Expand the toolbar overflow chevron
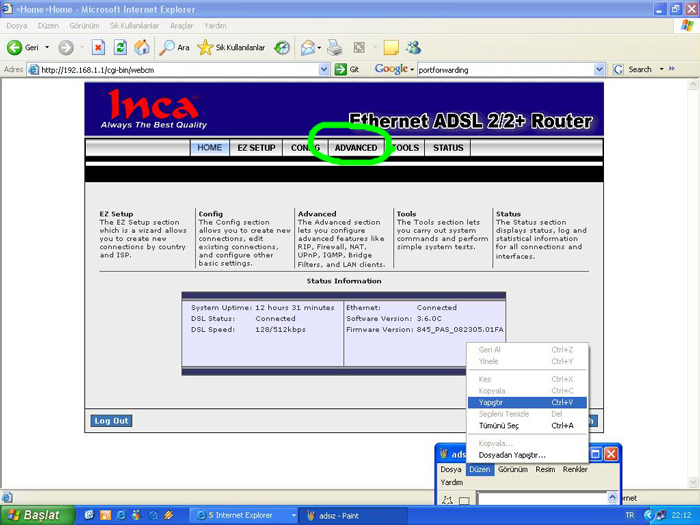The height and width of the screenshot is (525, 700). (x=671, y=69)
